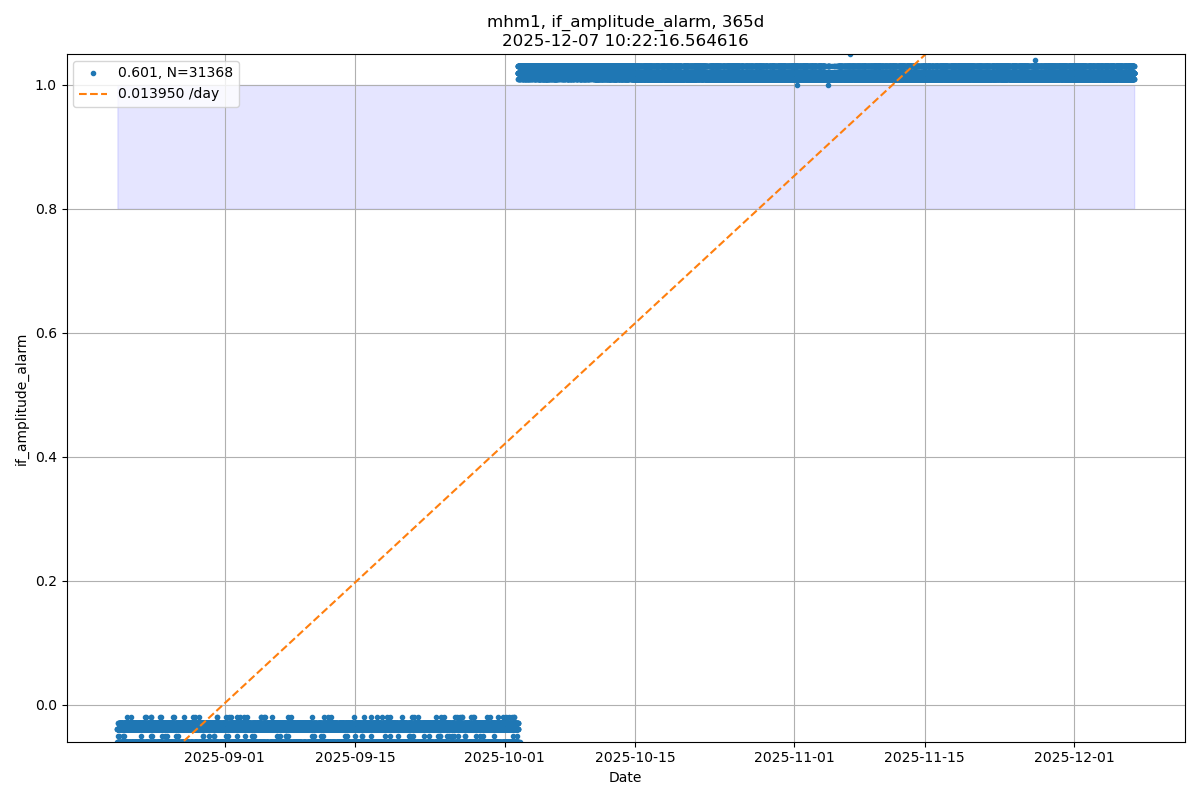Click the isolated high data point in late November

[x=1035, y=60]
